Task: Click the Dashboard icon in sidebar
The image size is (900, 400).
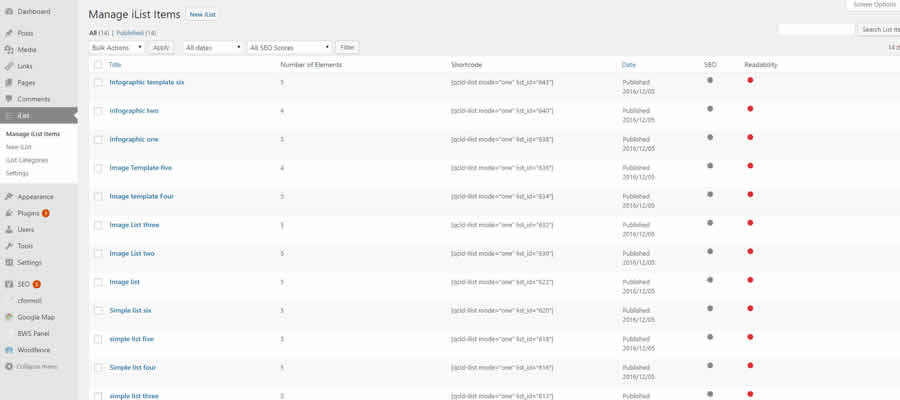Action: click(x=8, y=11)
